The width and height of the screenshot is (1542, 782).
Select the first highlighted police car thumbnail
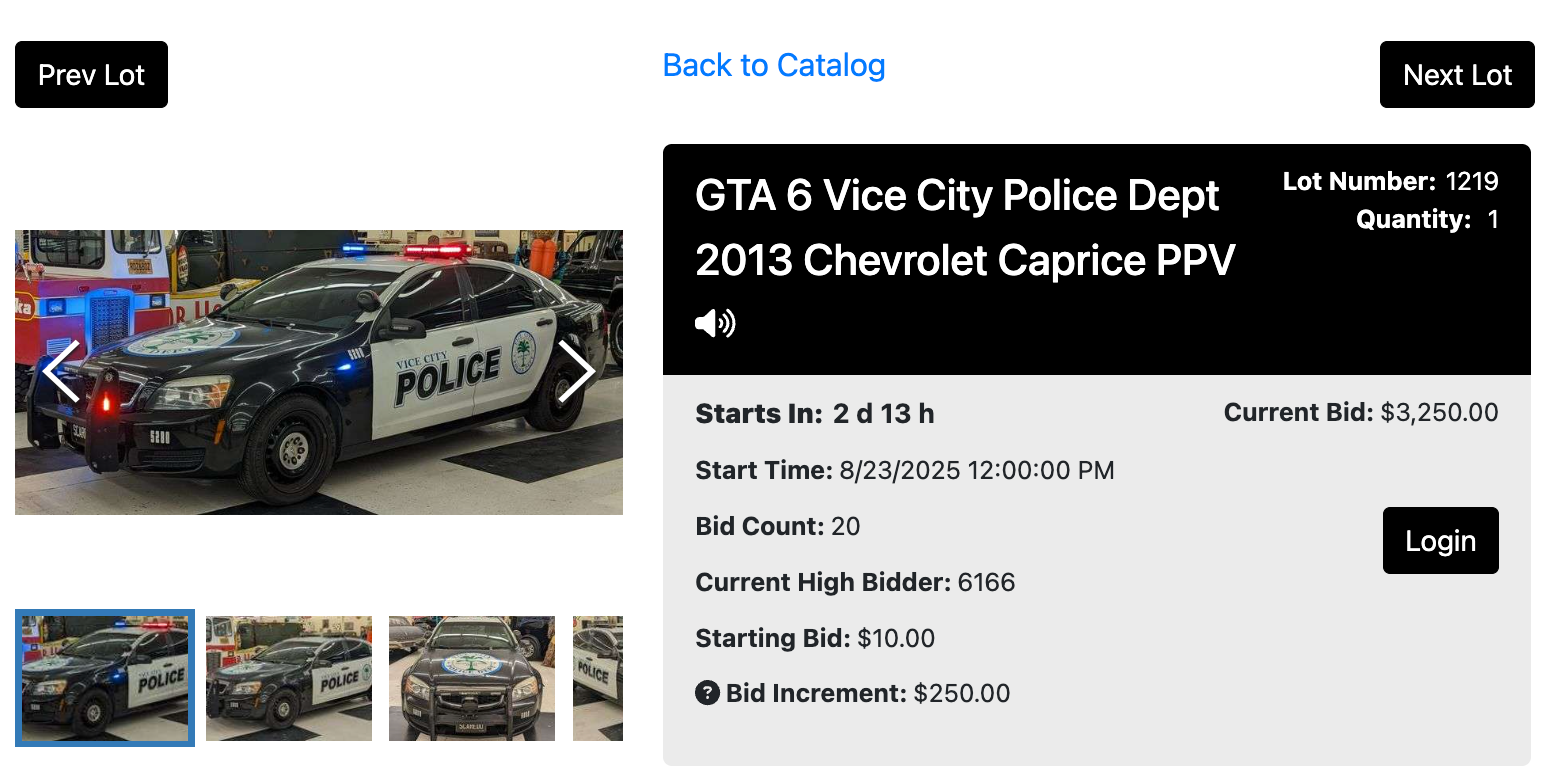pos(105,678)
